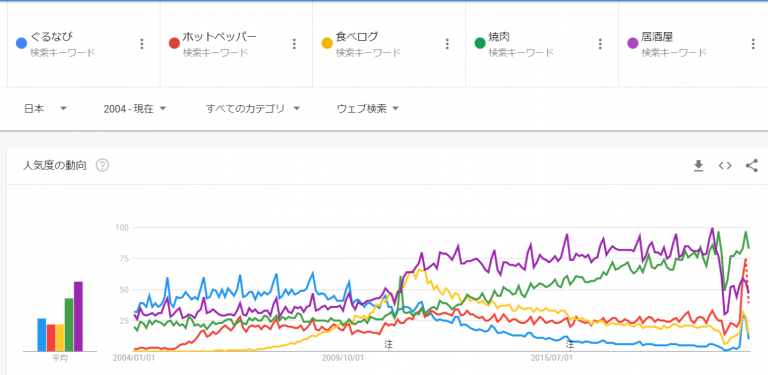Download the 人気度の動向 chart as CSV

point(698,166)
